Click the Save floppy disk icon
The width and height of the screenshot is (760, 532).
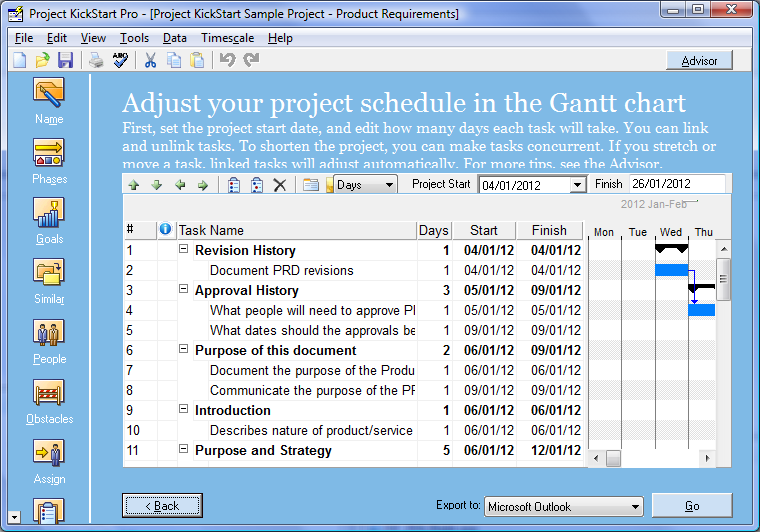point(66,60)
